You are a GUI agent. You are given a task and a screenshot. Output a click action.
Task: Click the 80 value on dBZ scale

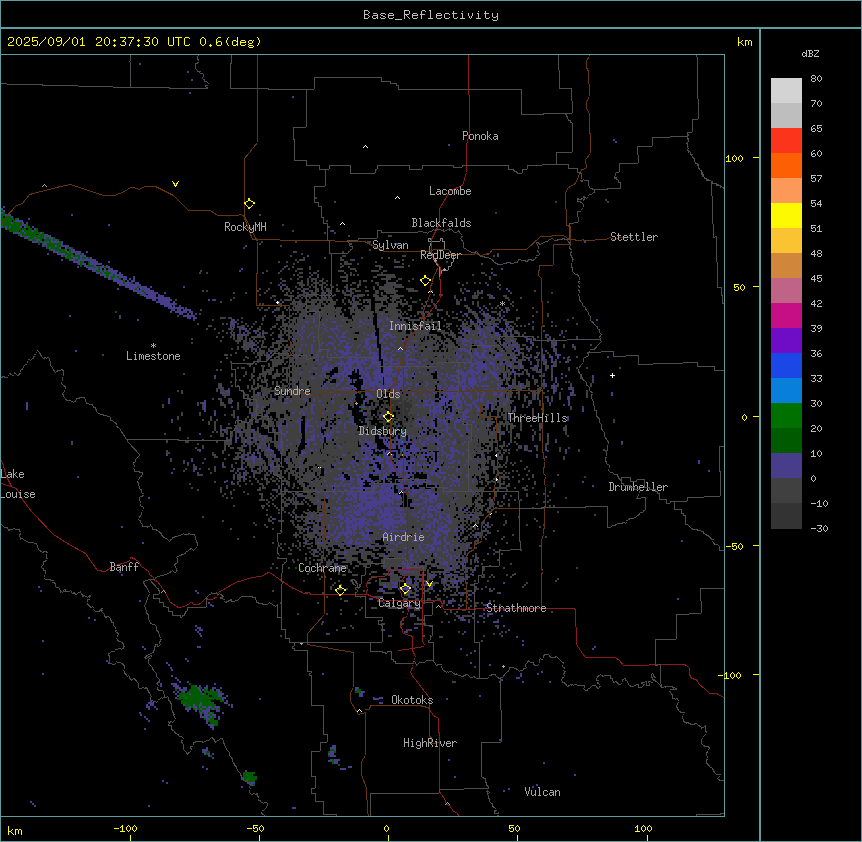816,79
